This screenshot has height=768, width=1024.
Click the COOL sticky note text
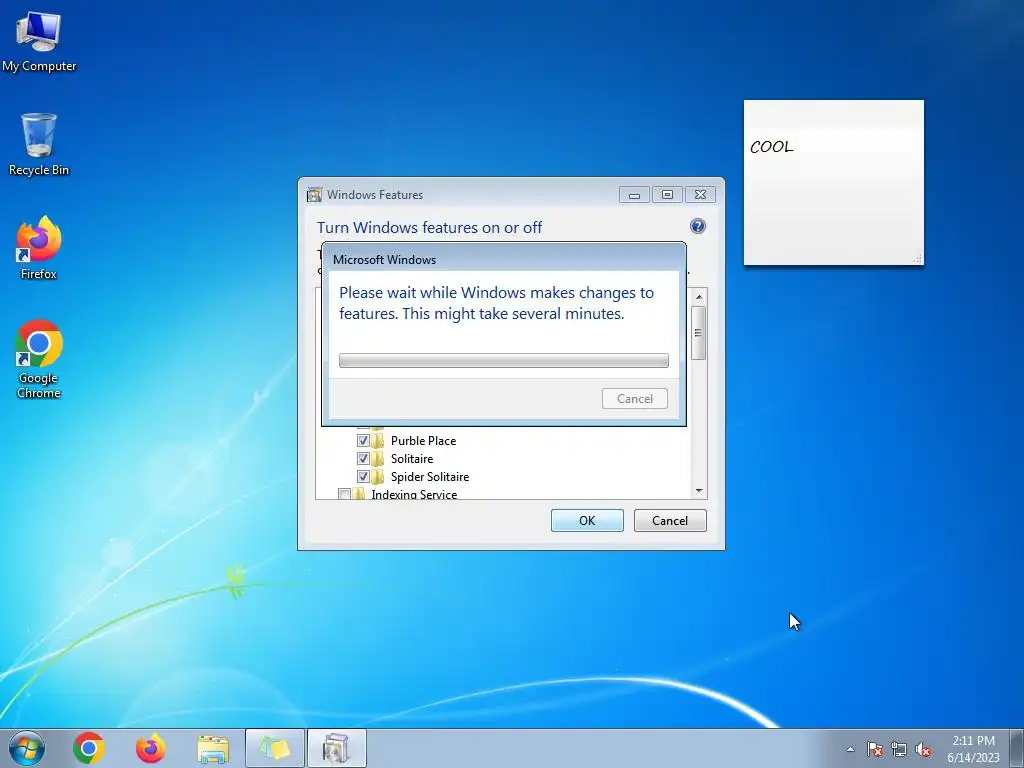771,147
